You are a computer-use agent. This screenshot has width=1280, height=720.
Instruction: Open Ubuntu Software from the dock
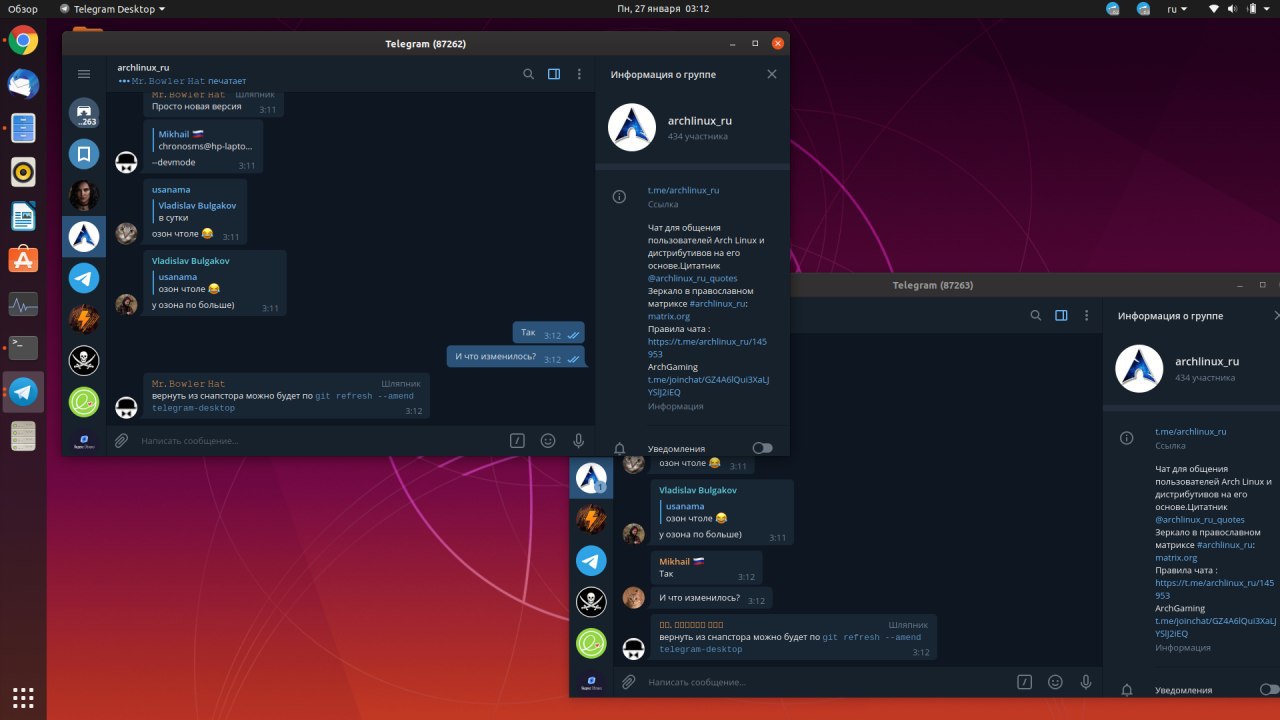point(23,260)
